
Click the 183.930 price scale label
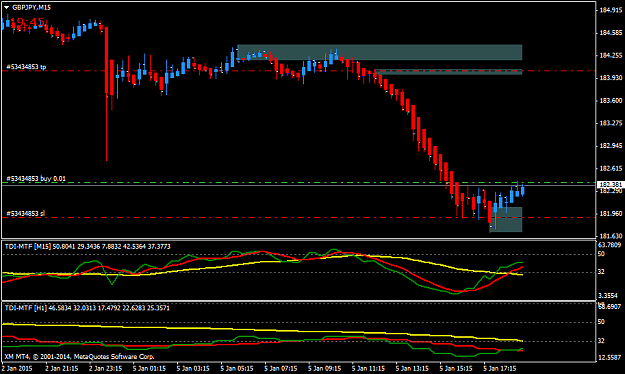pos(611,78)
